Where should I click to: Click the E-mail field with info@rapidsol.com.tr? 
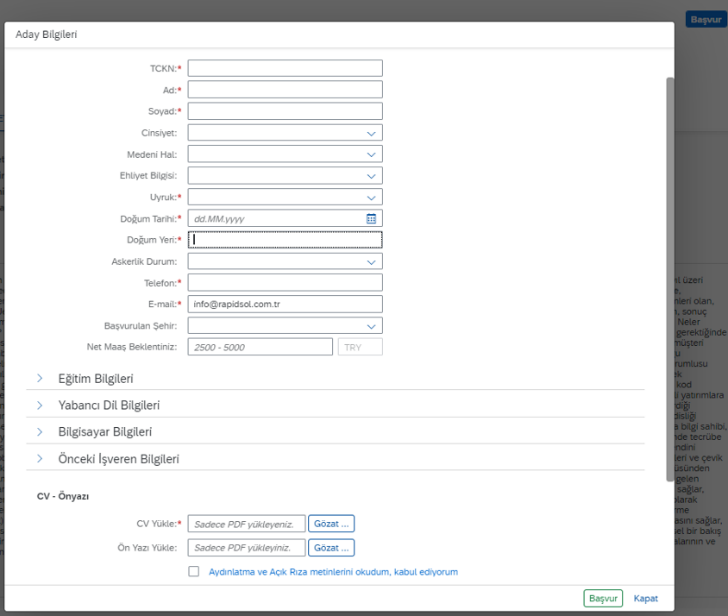pyautogui.click(x=285, y=304)
